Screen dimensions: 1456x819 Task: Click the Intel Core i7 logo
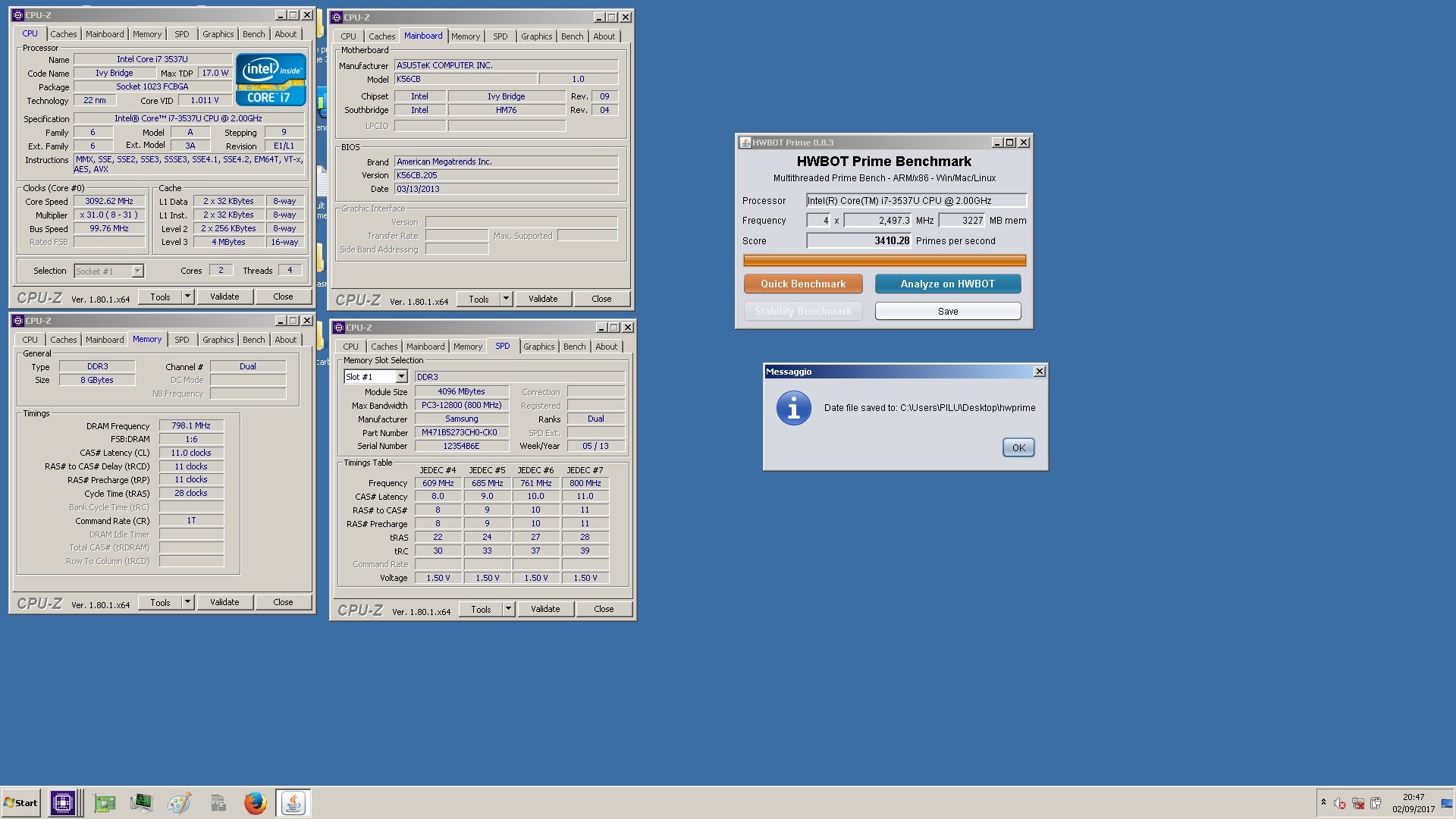[x=271, y=79]
